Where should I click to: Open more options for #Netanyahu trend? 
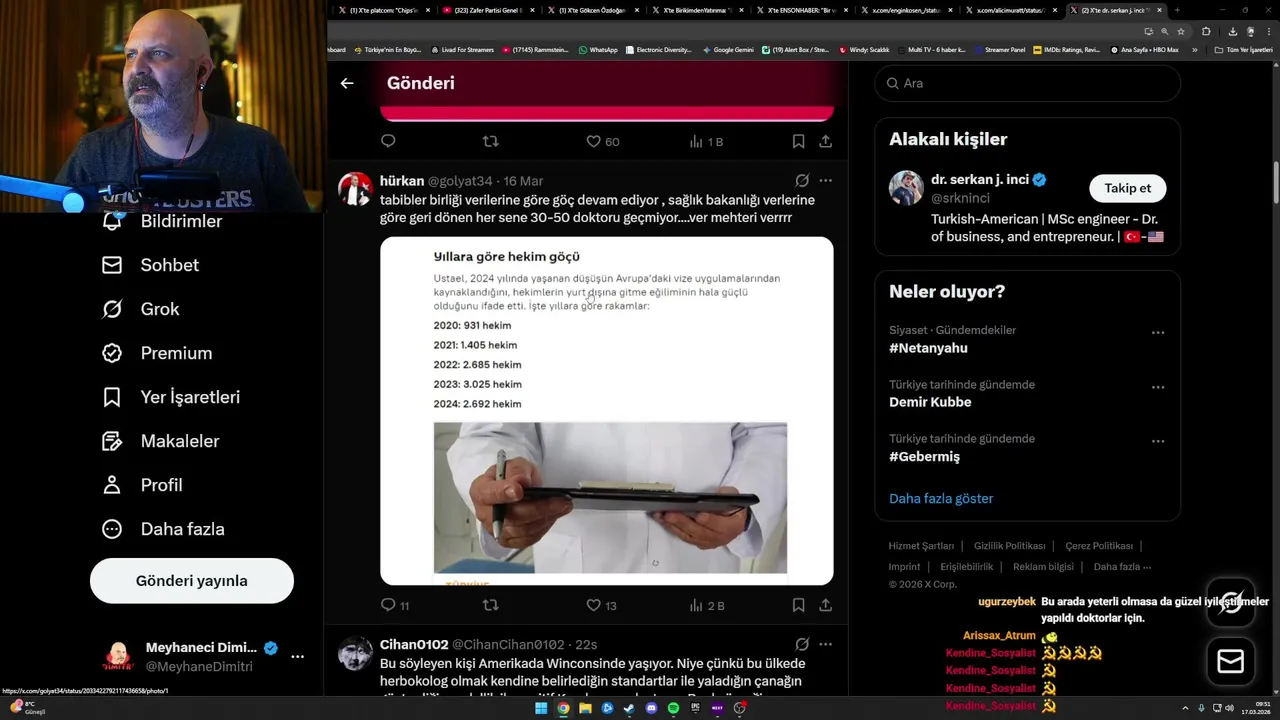click(1158, 333)
